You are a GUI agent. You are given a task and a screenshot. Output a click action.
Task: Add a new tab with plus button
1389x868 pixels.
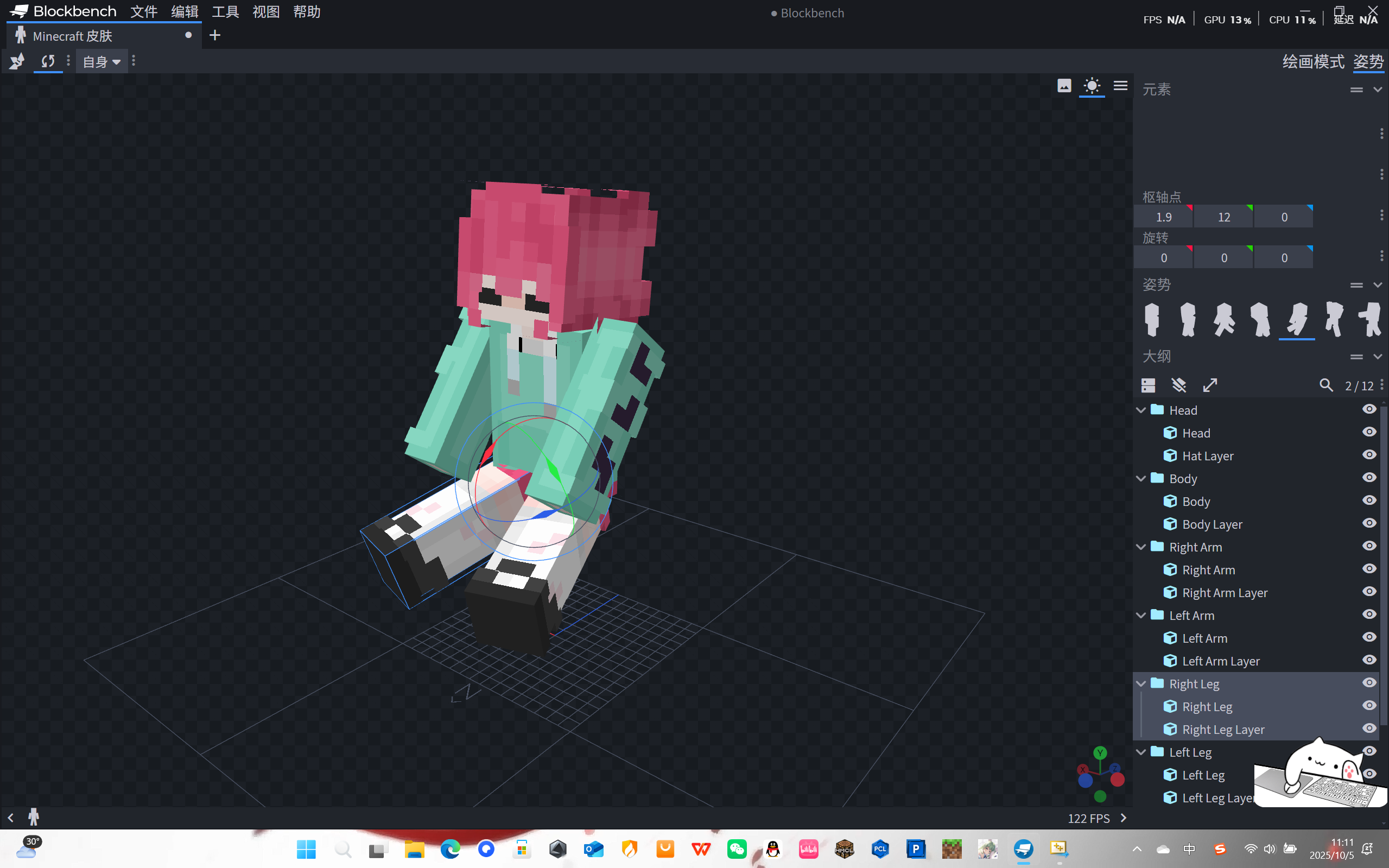214,36
